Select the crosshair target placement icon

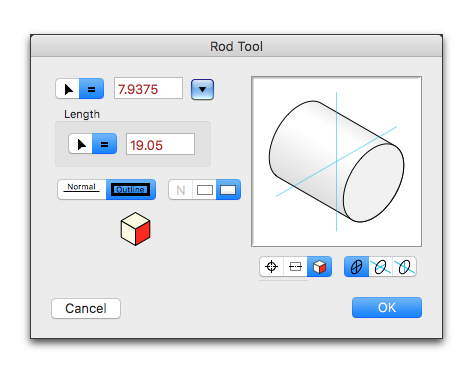tap(271, 267)
